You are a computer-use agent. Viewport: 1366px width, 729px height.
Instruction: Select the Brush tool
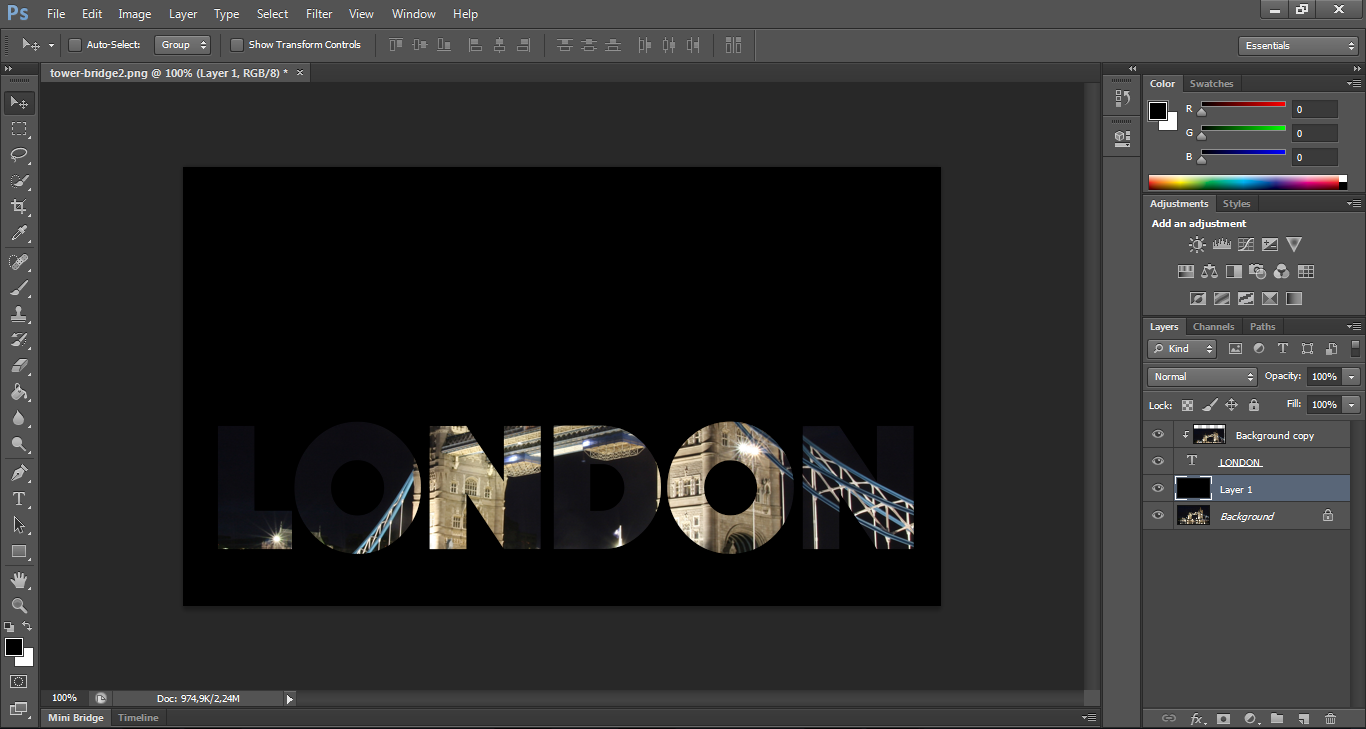(x=19, y=288)
